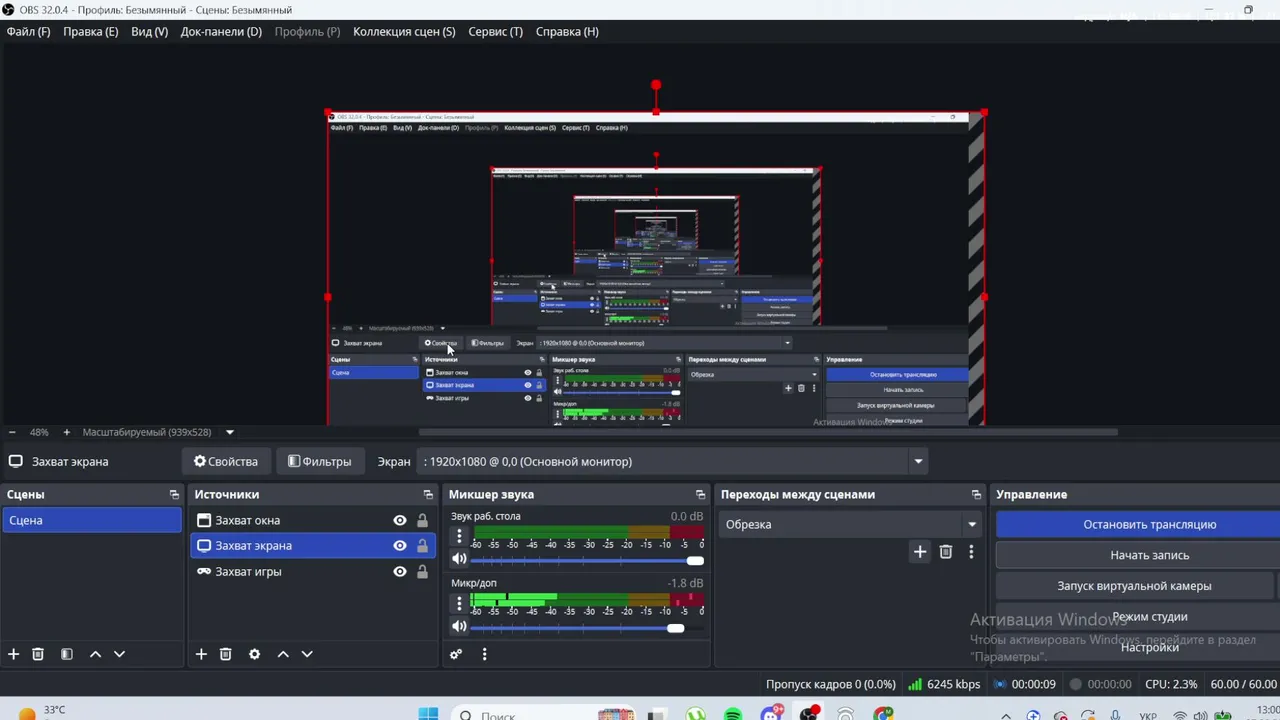Image resolution: width=1280 pixels, height=720 pixels.
Task: Mute the Звук раб. стола audio
Action: [459, 560]
